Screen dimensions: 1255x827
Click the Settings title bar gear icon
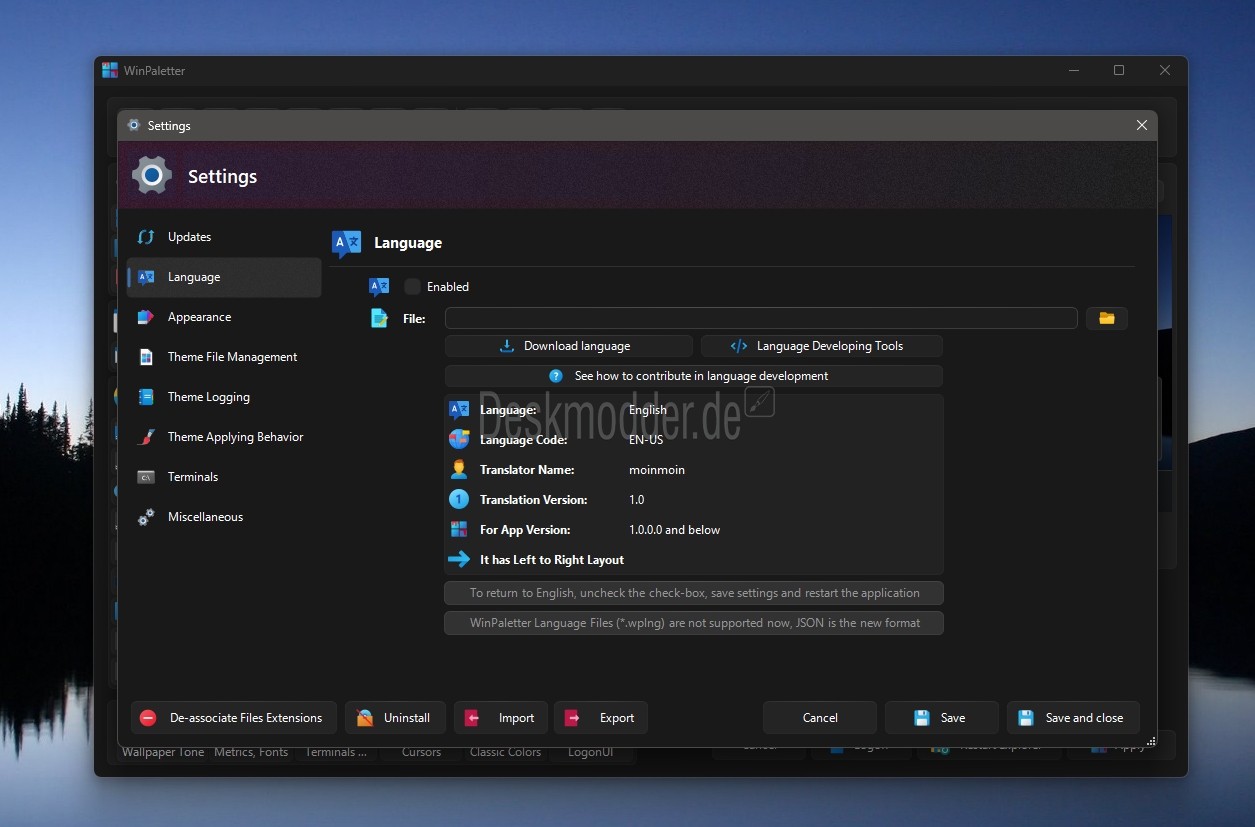(134, 125)
